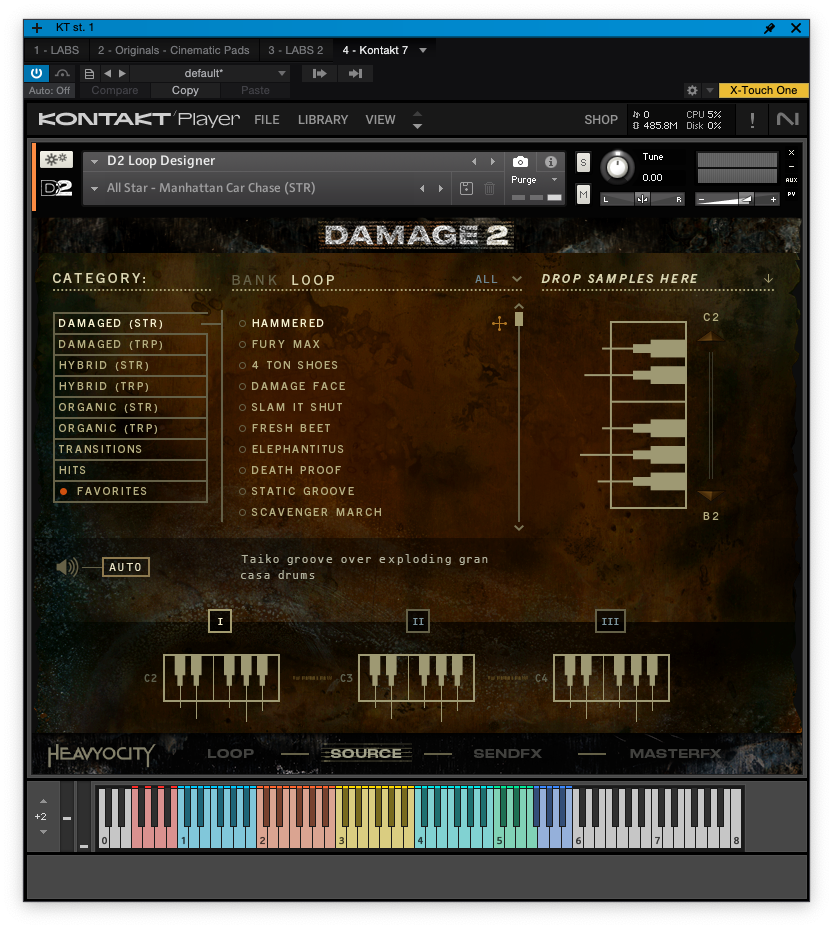Click the second arrow-into-bar button beside preset name
The width and height of the screenshot is (833, 929).
355,73
